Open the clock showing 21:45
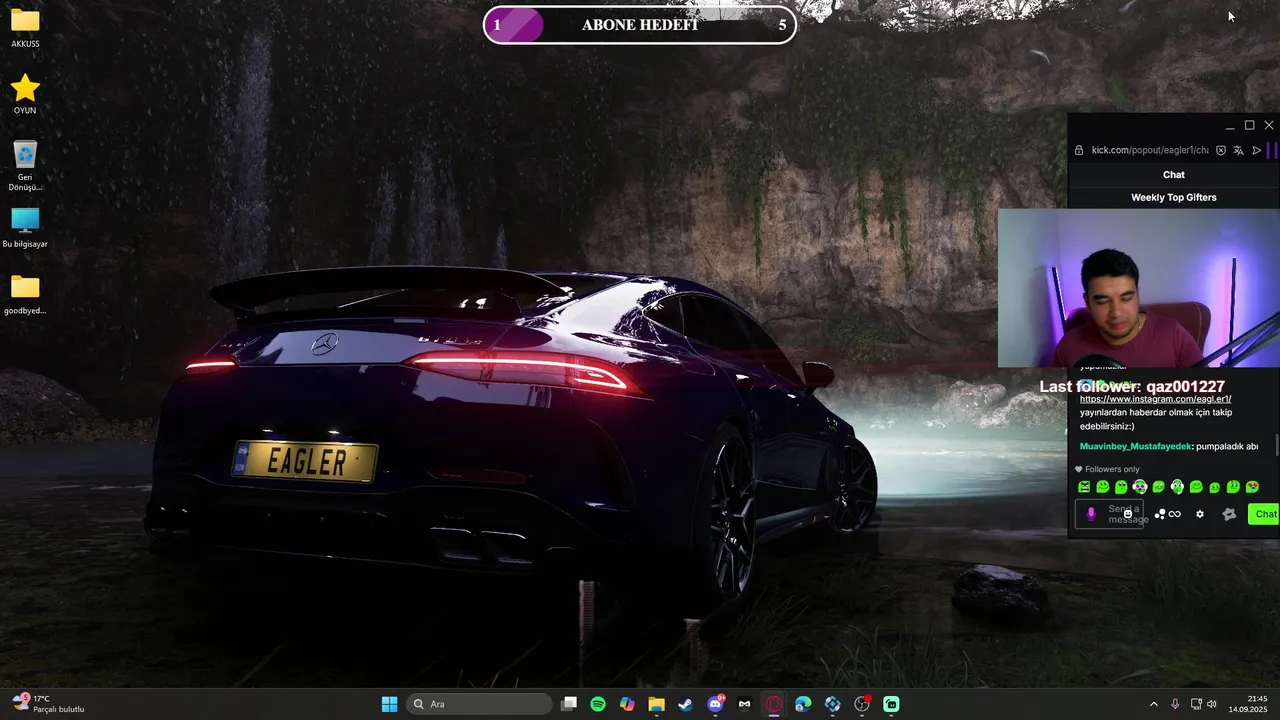Image resolution: width=1280 pixels, height=720 pixels. click(1249, 704)
